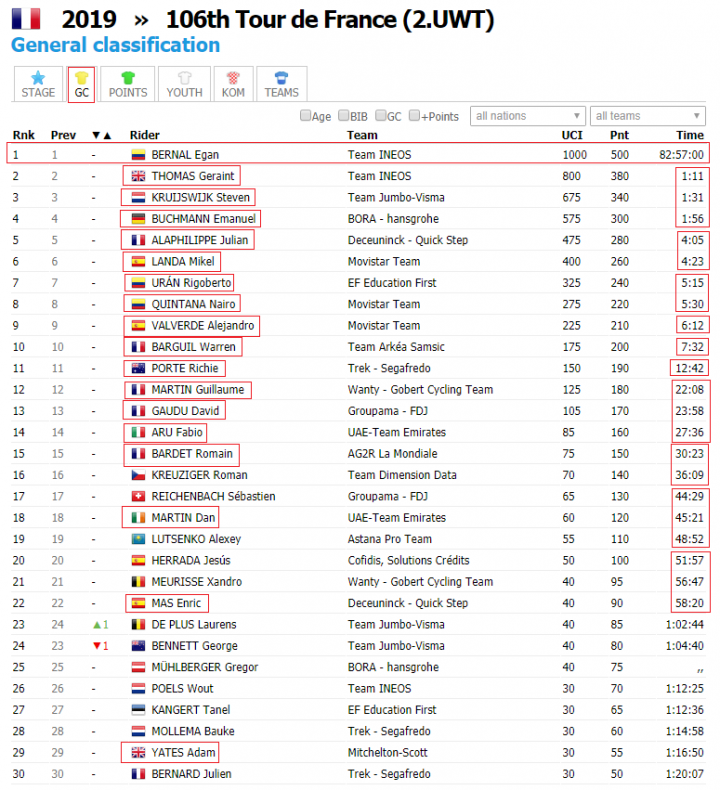Click the British flag beside YATES Adam
Screen dimensions: 720x790
point(138,753)
